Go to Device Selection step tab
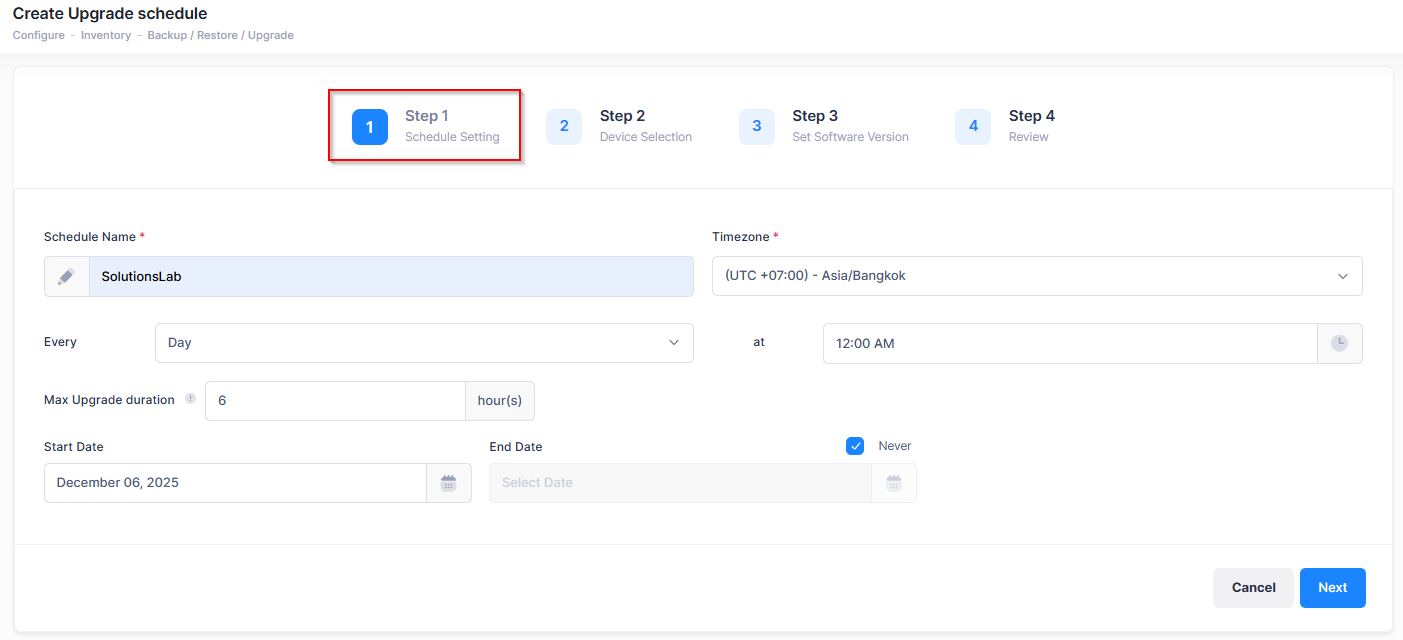Image resolution: width=1403 pixels, height=640 pixels. pos(645,126)
